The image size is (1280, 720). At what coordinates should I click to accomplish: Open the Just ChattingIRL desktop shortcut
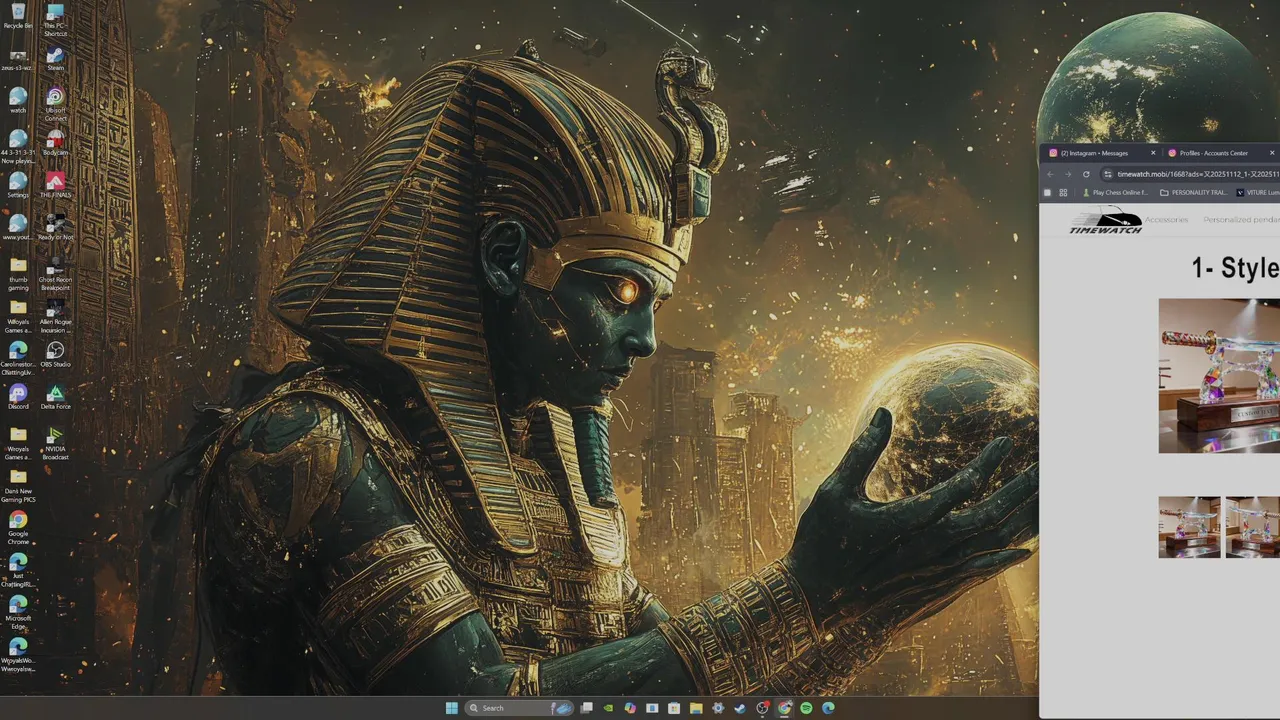[18, 570]
